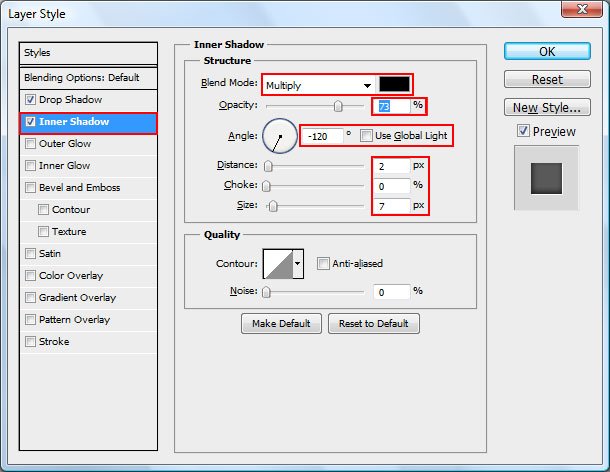Click the Choke slider handle
The height and width of the screenshot is (472, 610).
tap(266, 186)
